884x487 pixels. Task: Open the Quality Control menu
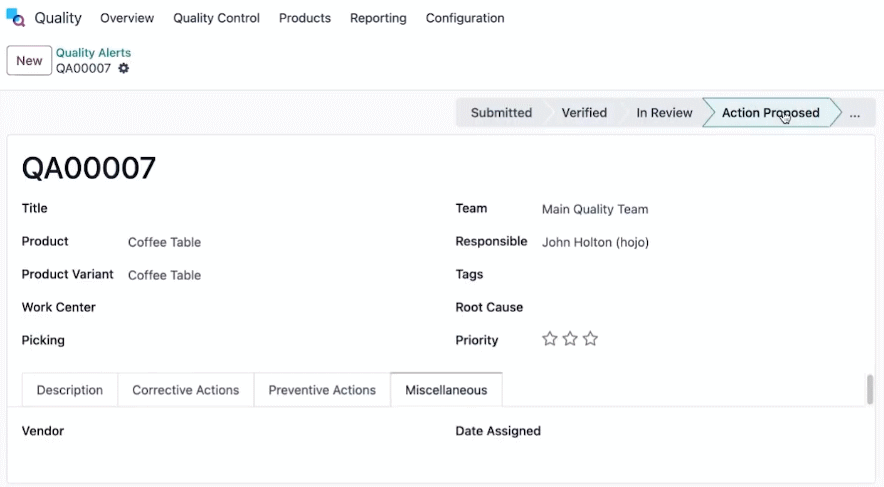coord(216,18)
